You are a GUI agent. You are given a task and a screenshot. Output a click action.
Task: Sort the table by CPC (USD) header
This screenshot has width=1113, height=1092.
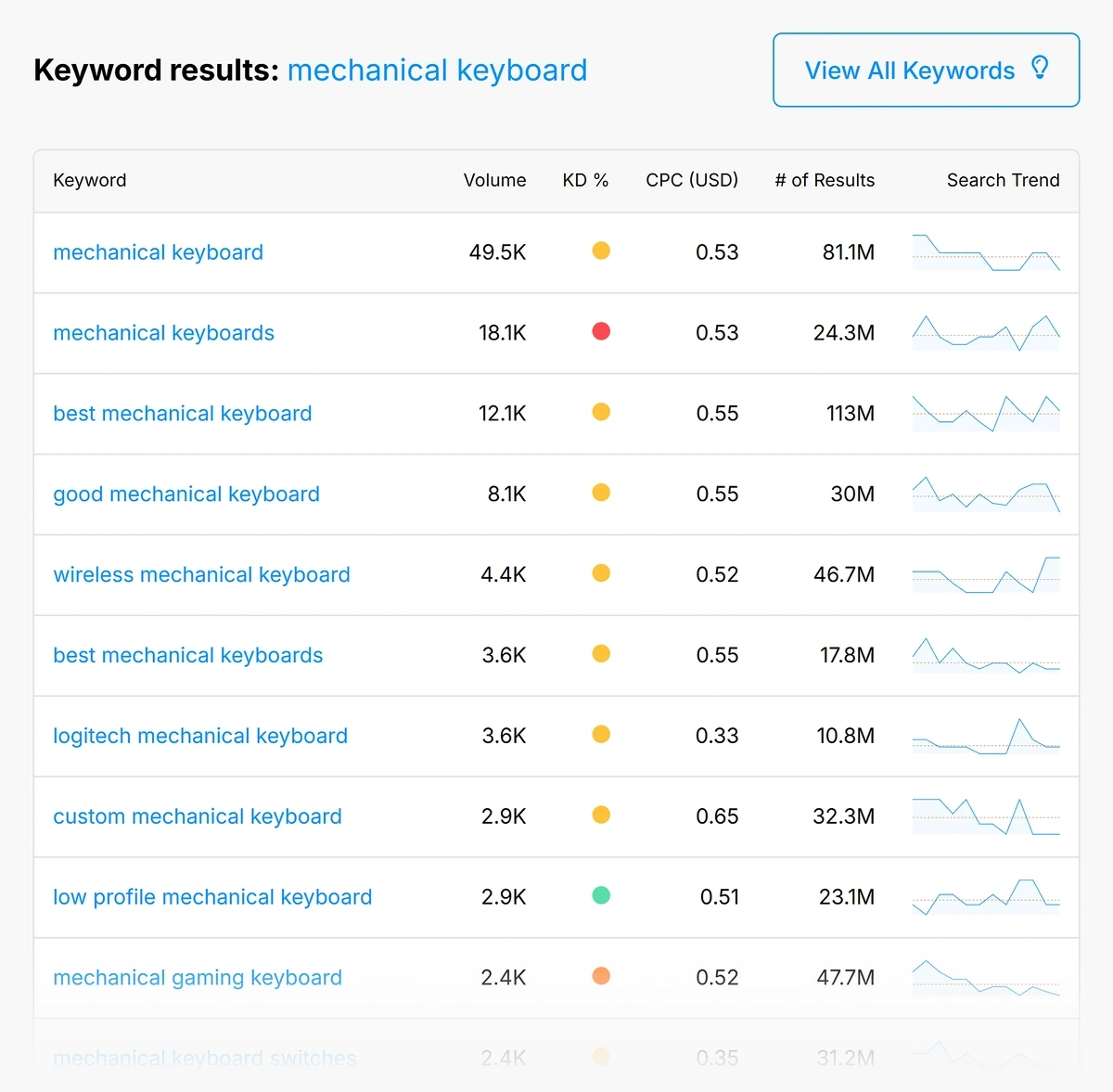click(x=692, y=180)
